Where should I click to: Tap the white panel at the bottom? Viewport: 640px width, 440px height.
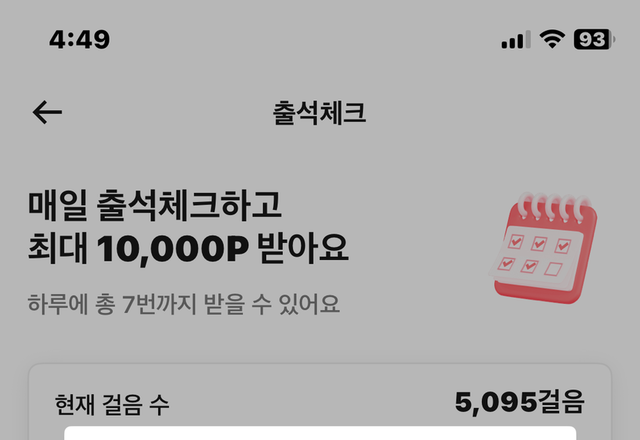[320, 433]
